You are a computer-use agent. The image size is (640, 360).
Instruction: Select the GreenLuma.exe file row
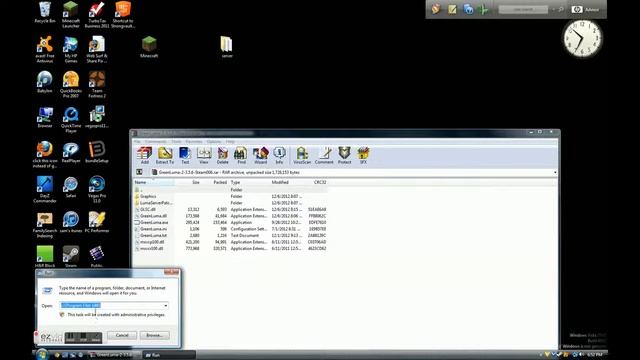pos(231,222)
